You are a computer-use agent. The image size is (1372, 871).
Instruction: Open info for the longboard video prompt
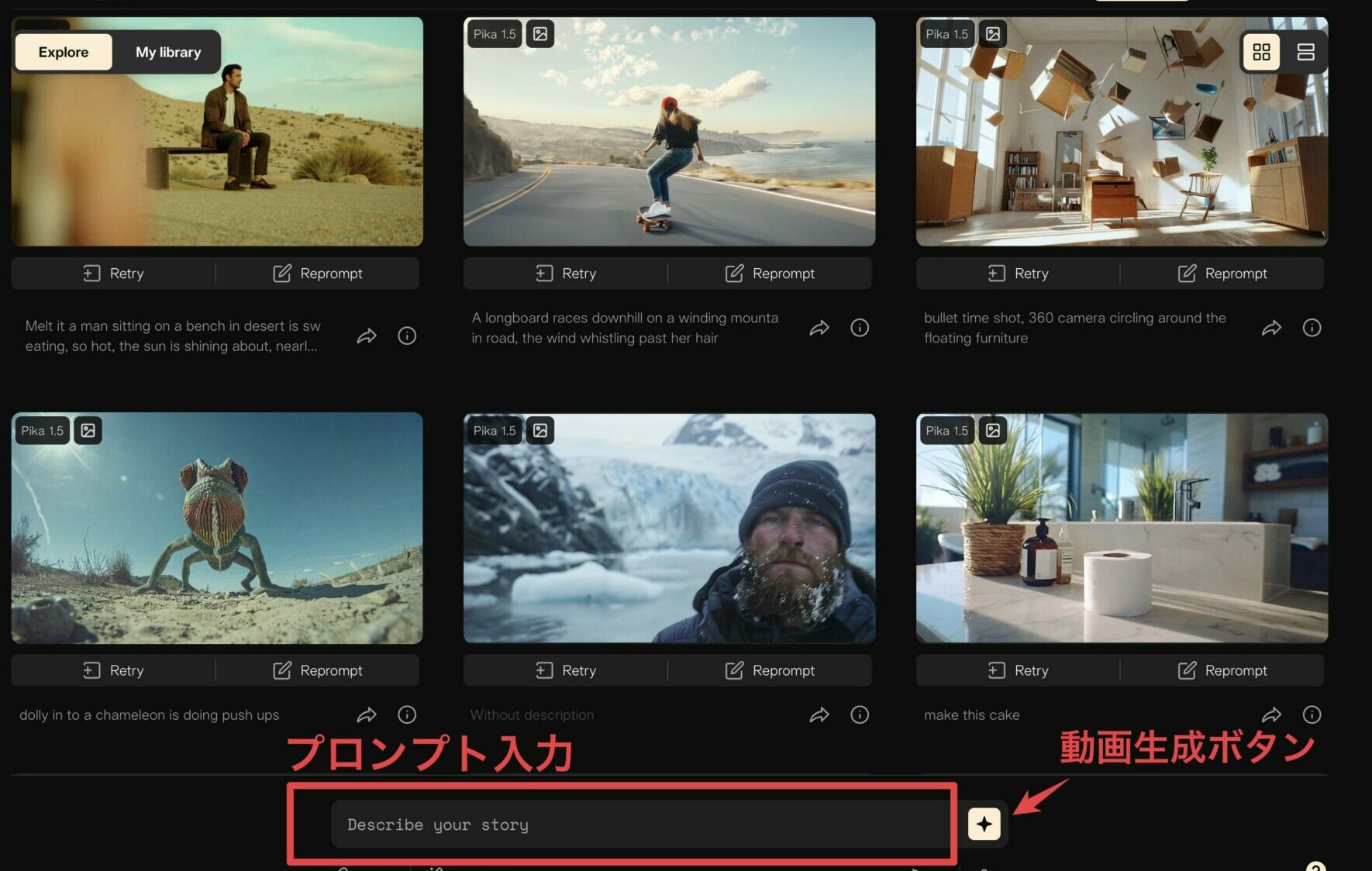point(859,327)
